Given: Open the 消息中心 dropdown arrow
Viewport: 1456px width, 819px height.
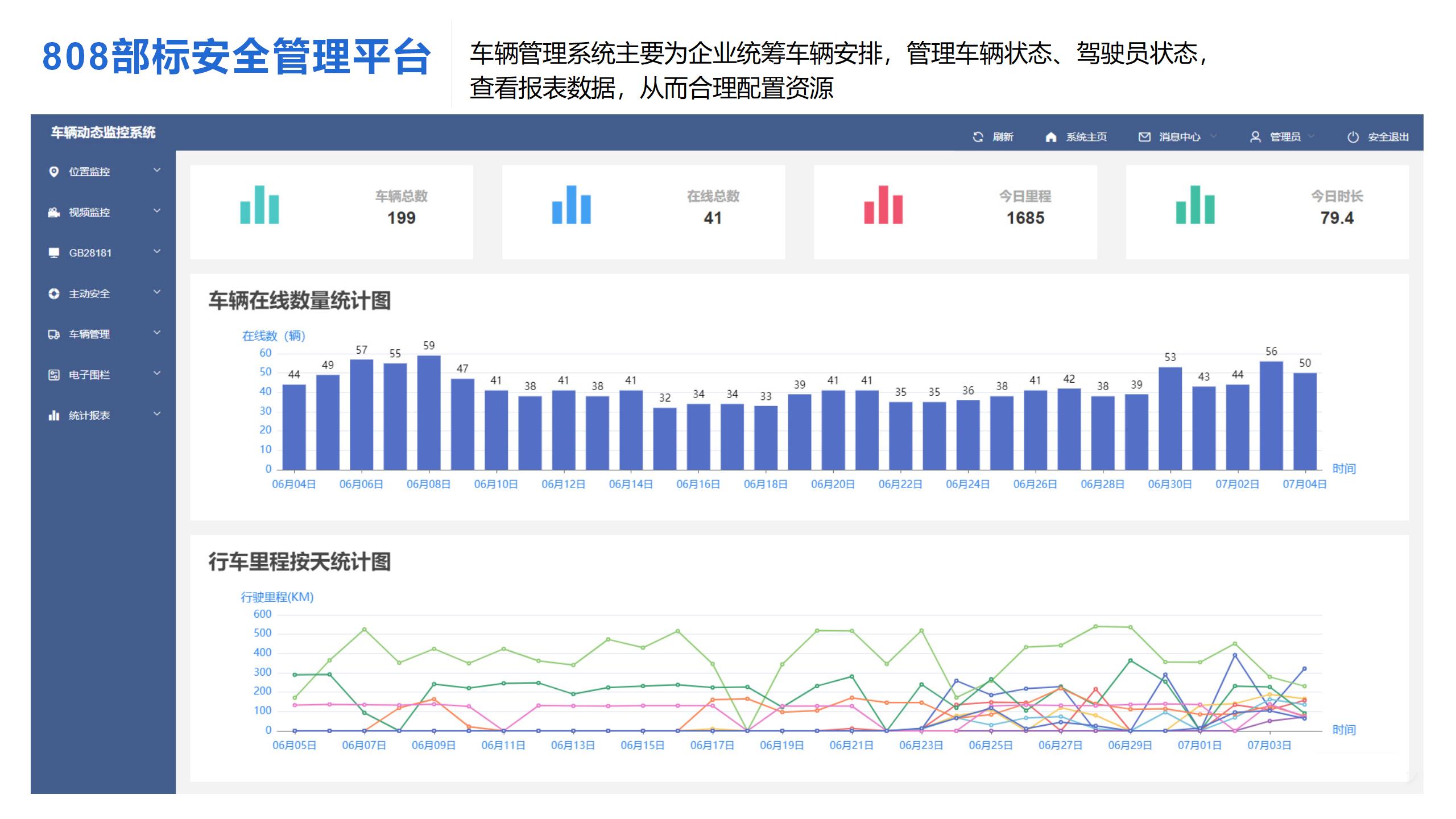Looking at the screenshot, I should 1213,136.
